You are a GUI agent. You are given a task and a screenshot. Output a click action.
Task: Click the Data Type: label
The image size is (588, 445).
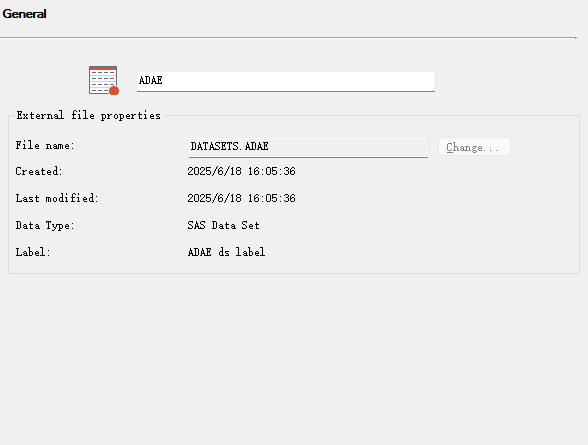pos(45,225)
